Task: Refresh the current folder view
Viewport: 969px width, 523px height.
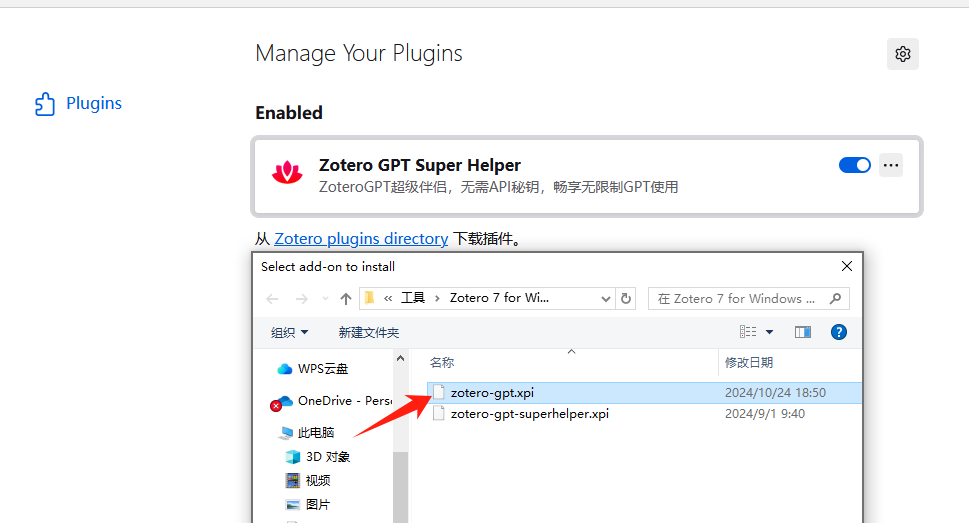Action: (x=626, y=299)
